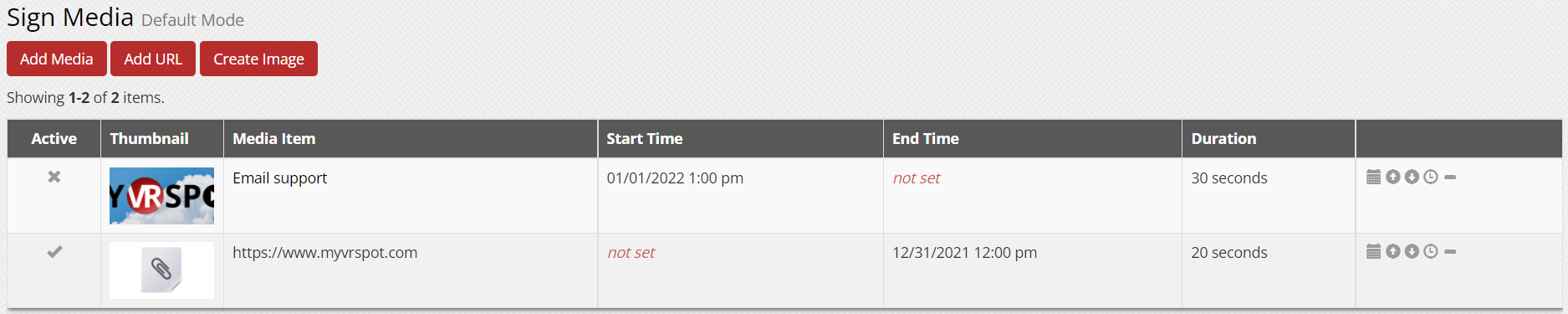Open the paperclip thumbnail of URL item

tap(161, 270)
